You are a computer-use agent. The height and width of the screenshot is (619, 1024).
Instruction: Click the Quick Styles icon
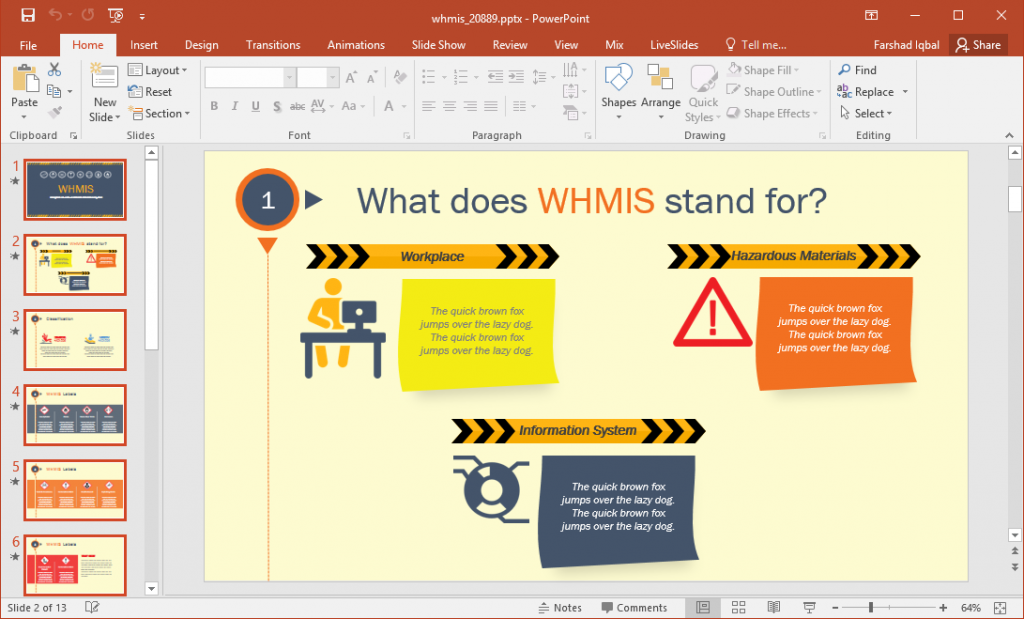pos(702,91)
